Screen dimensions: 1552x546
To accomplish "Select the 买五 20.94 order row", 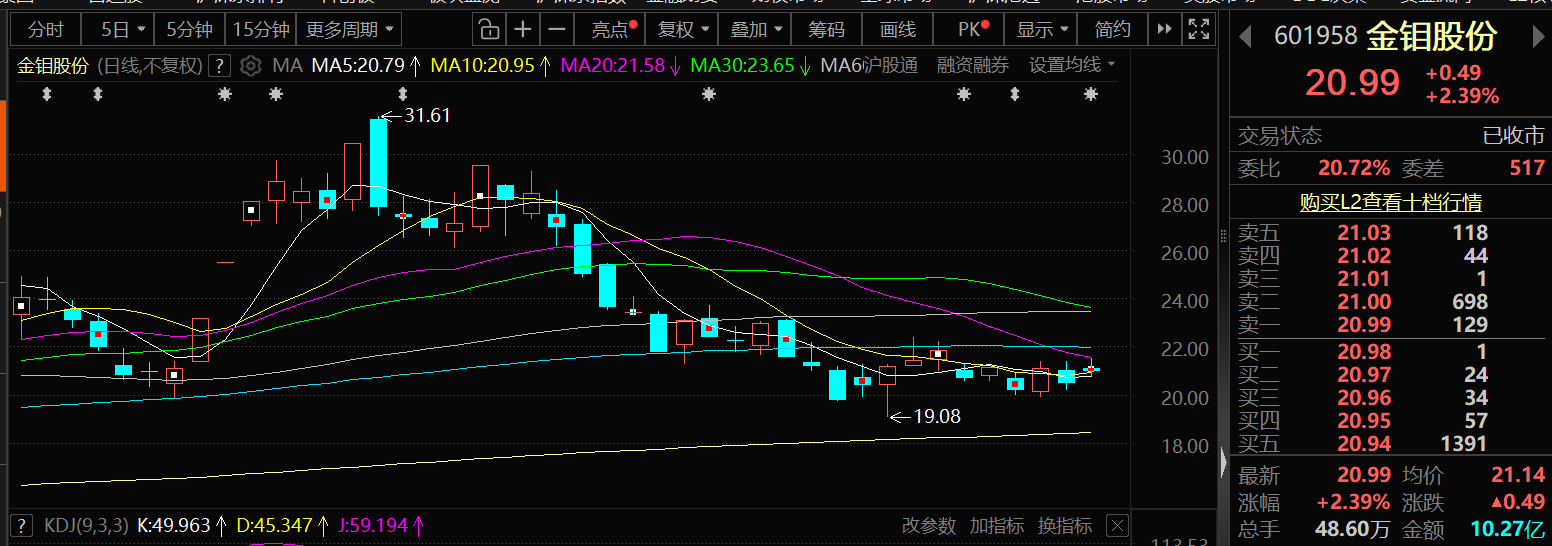I will (x=1391, y=444).
